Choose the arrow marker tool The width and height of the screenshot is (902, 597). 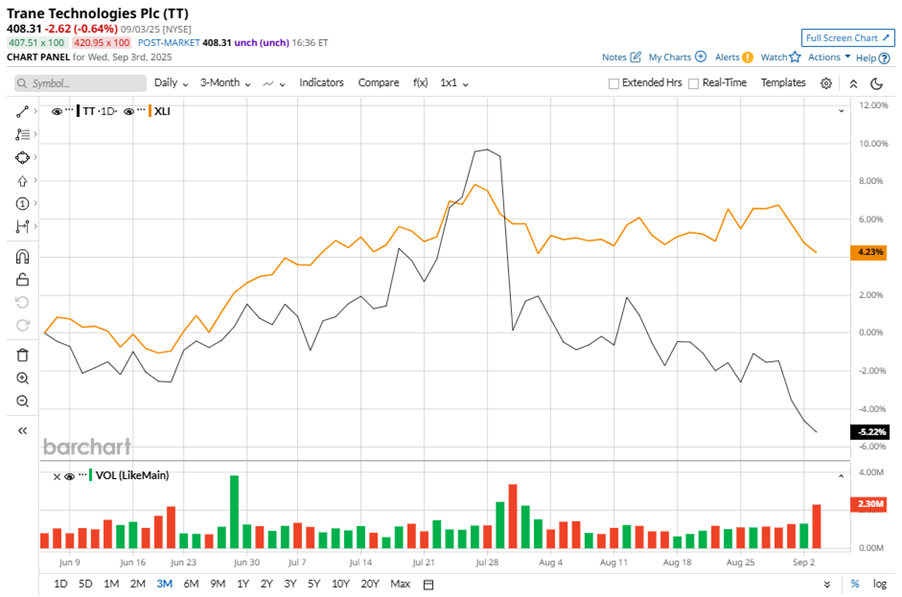click(x=22, y=181)
